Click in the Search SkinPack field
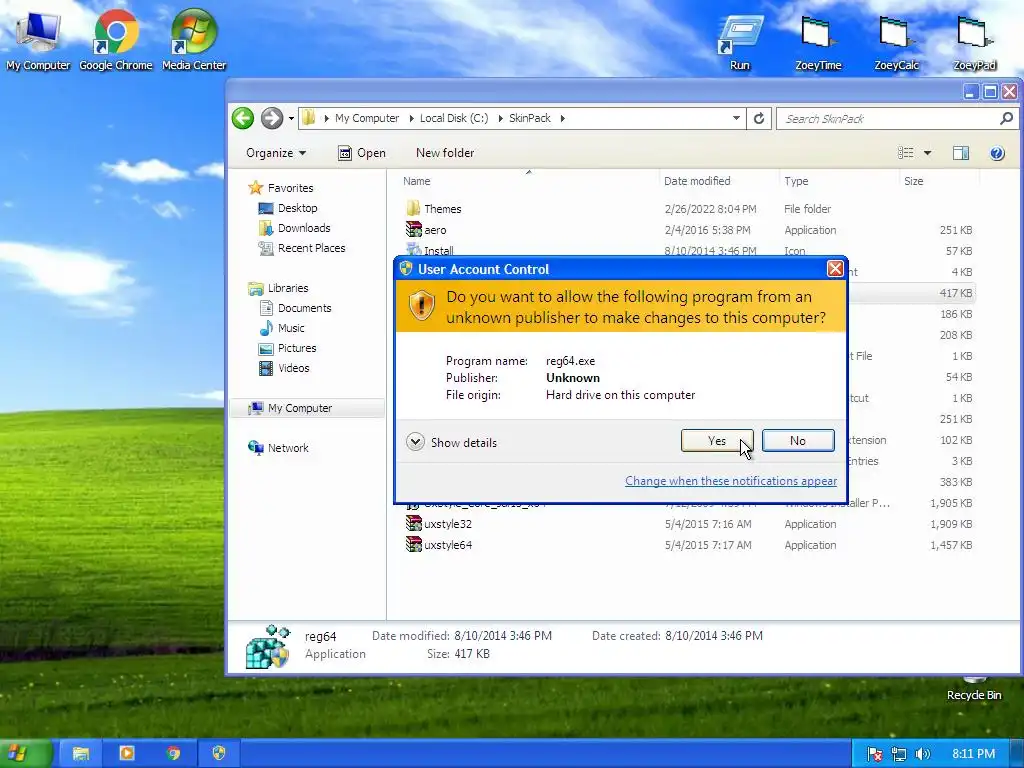The image size is (1024, 768). click(x=888, y=118)
